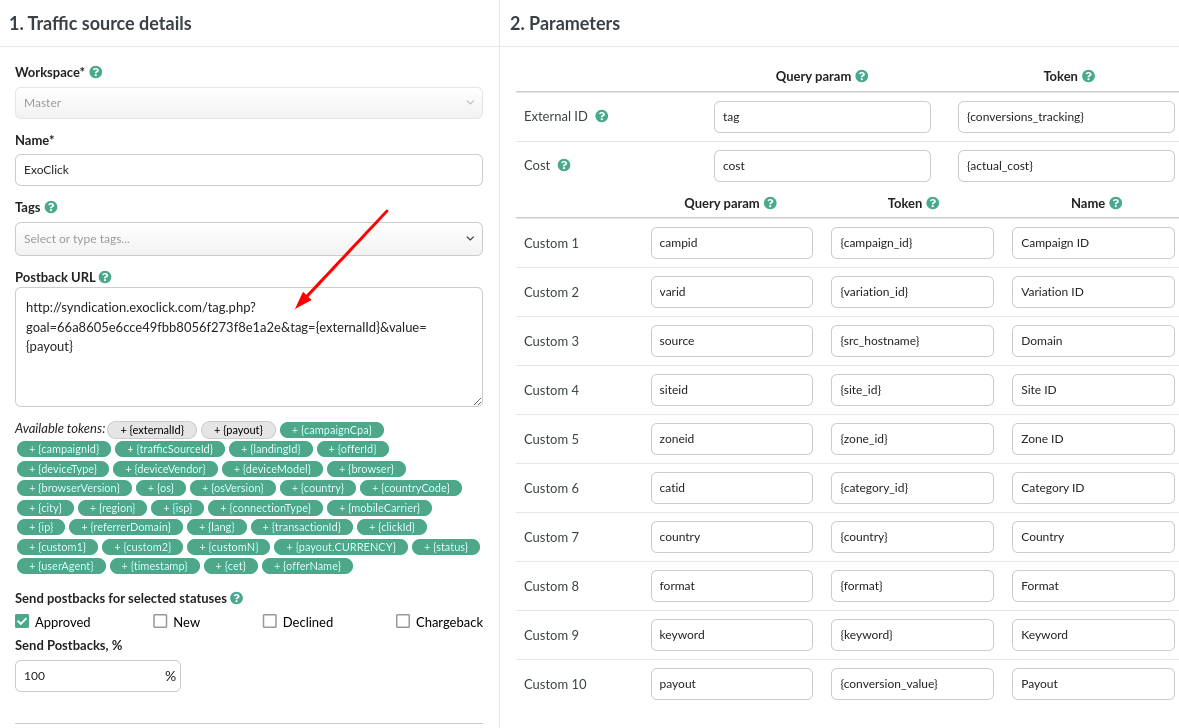Open the Postback URL help tooltip icon
The width and height of the screenshot is (1179, 728).
click(105, 277)
